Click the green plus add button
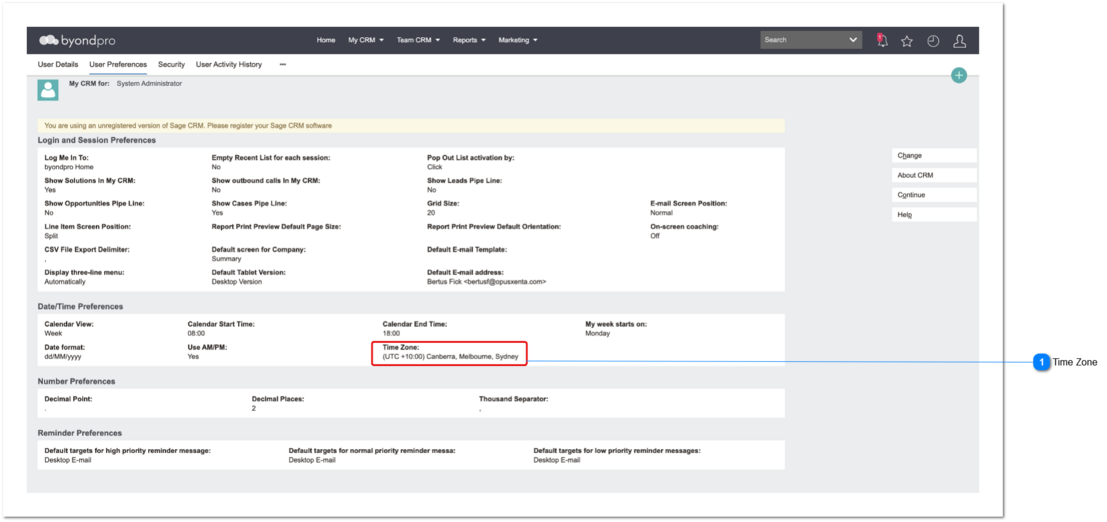Screen dimensions: 1107x522 958,75
